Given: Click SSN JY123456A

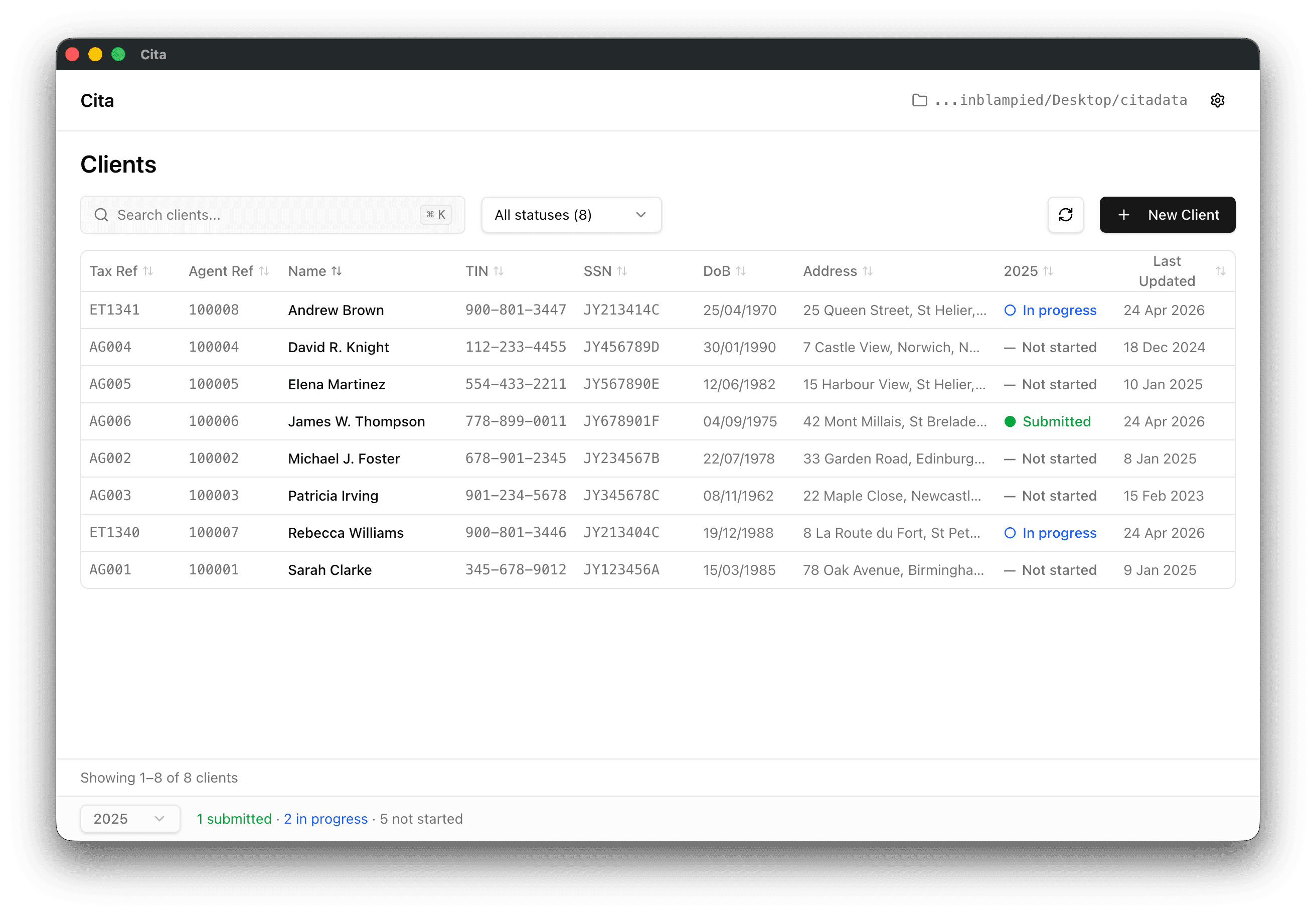Looking at the screenshot, I should [621, 570].
